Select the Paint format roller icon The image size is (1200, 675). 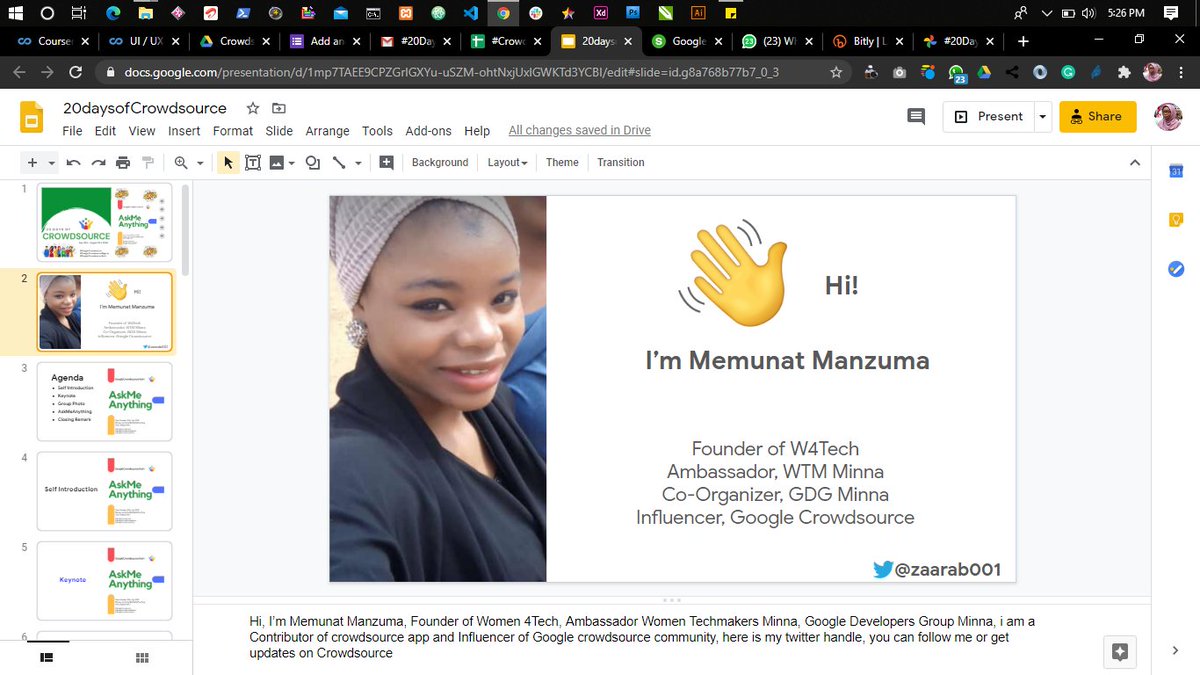point(148,162)
